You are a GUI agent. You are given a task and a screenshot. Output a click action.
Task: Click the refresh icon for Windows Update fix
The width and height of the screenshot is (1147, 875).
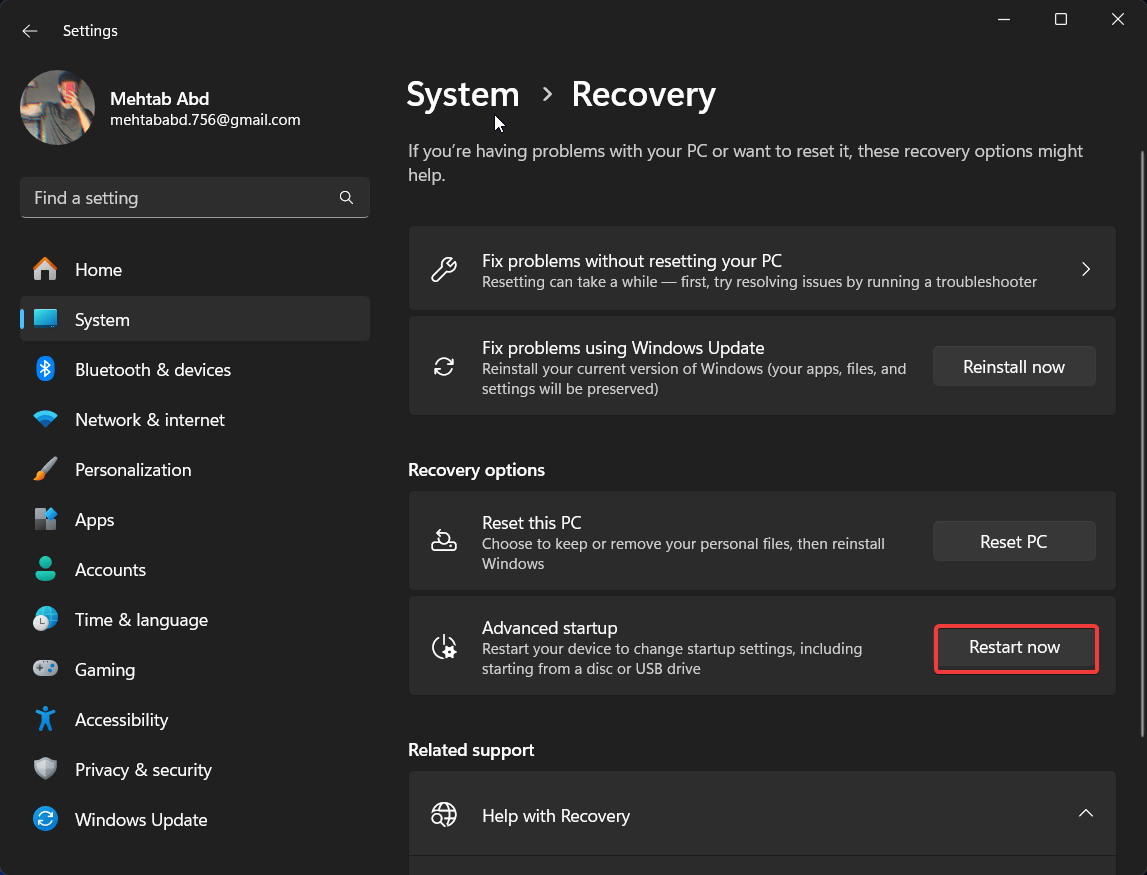tap(444, 367)
